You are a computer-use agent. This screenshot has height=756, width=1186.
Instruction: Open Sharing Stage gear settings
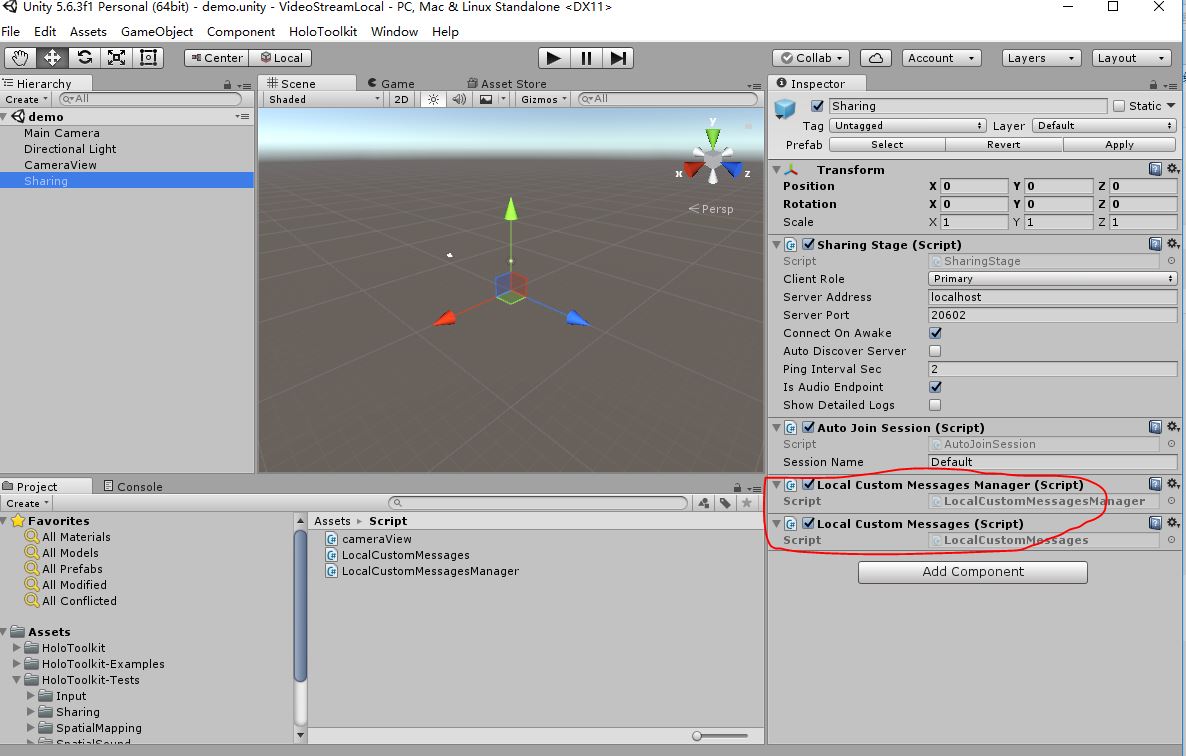coord(1172,243)
